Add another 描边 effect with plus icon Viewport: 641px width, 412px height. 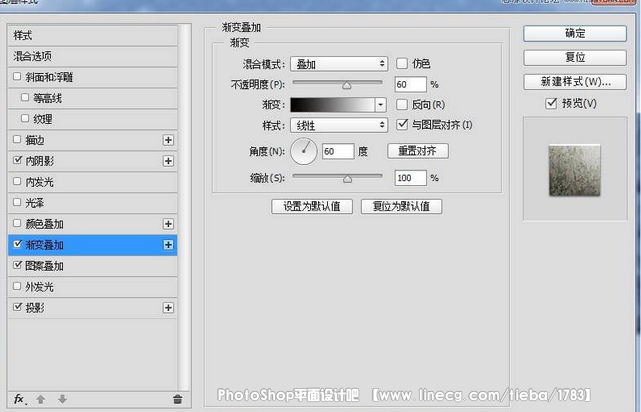click(x=168, y=140)
